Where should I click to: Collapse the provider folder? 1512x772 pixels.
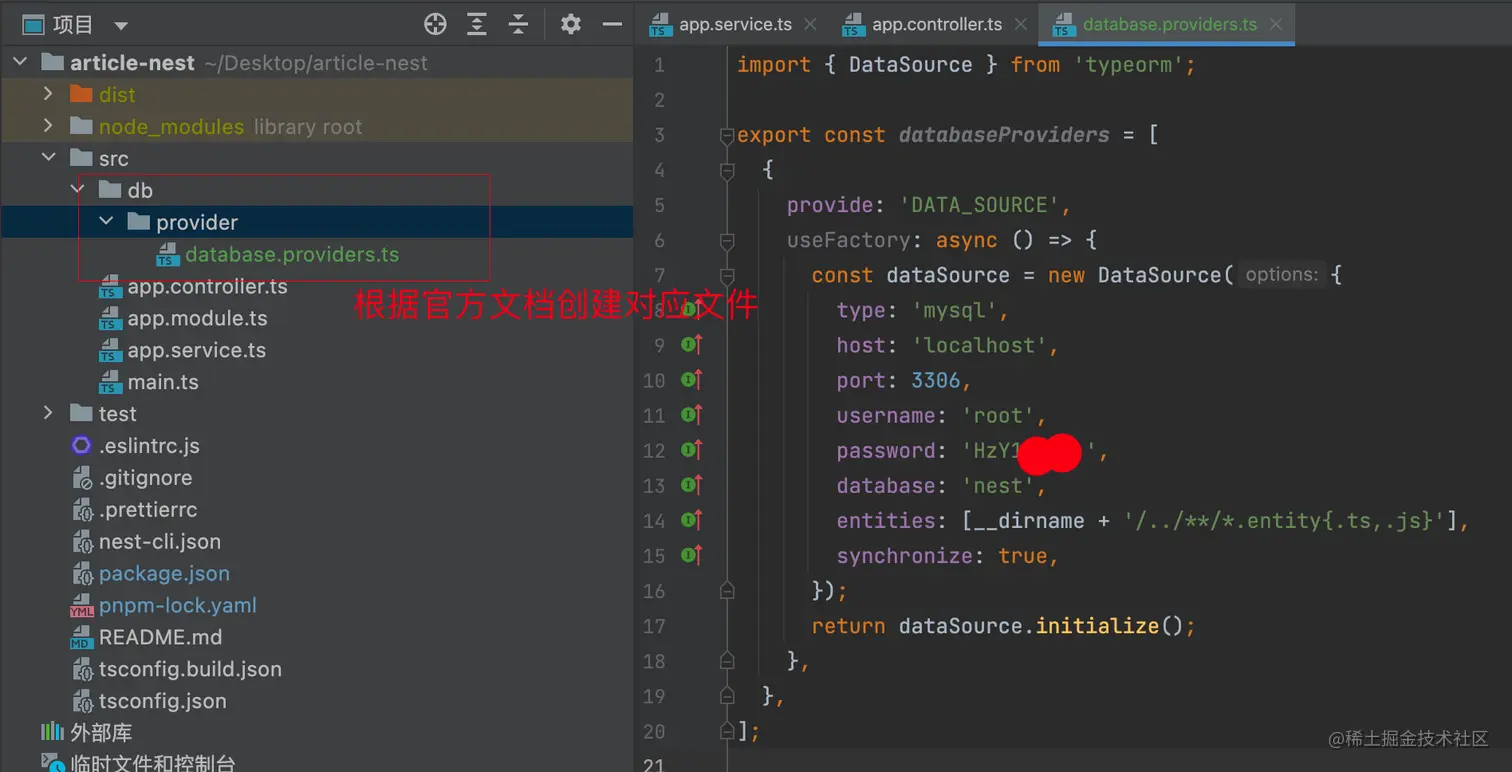(x=106, y=222)
